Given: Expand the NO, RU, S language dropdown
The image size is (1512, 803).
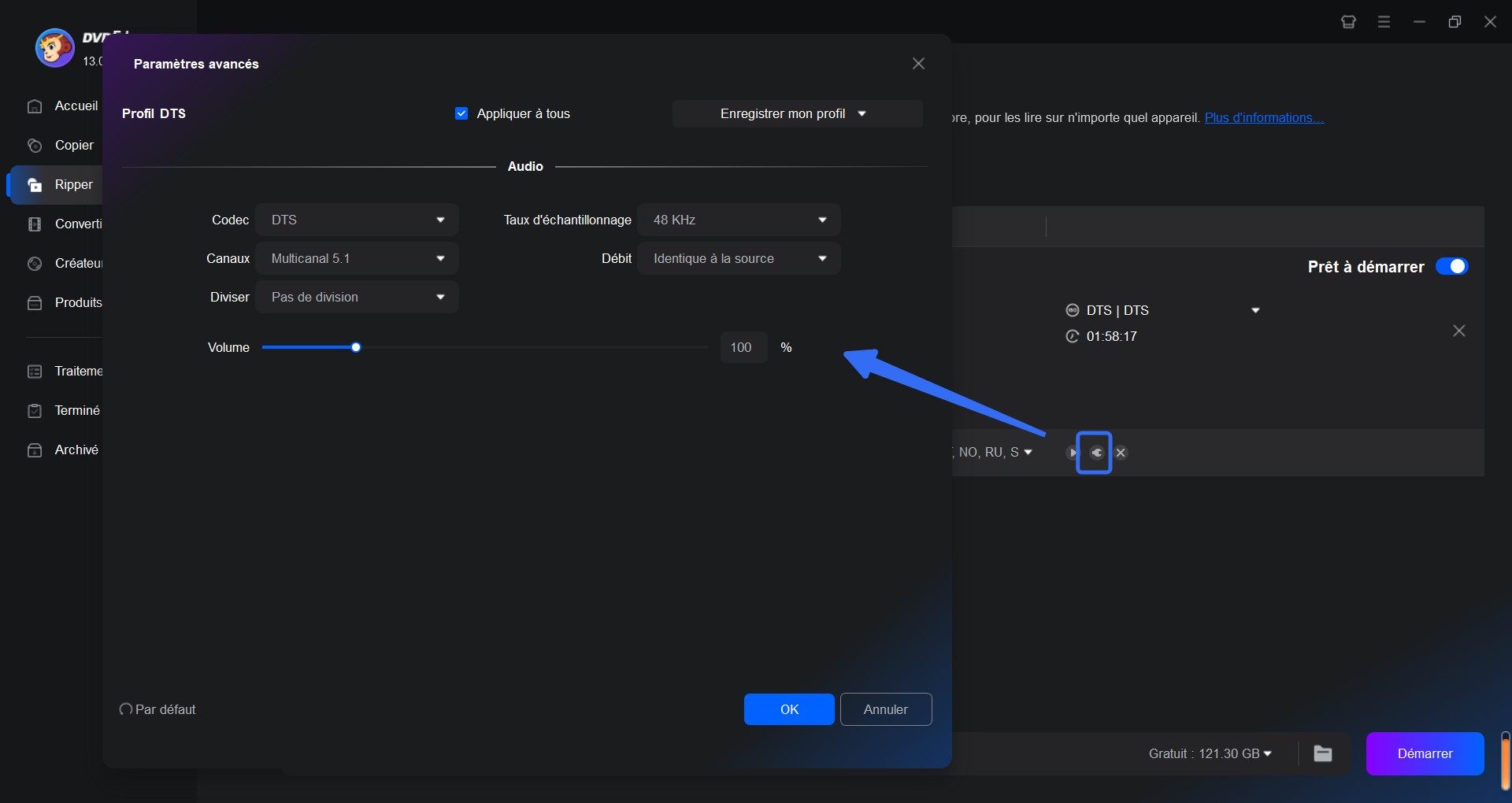Looking at the screenshot, I should [1028, 452].
